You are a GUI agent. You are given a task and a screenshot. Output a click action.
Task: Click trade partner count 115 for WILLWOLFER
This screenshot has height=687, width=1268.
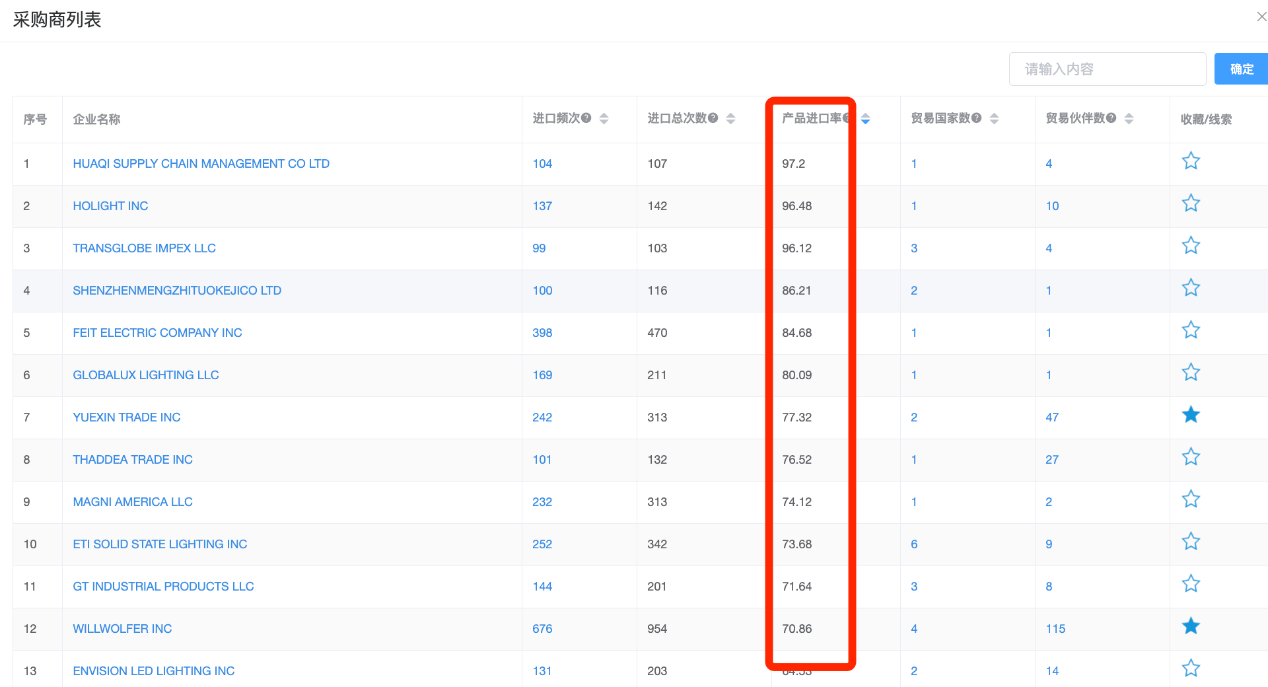pos(1055,629)
